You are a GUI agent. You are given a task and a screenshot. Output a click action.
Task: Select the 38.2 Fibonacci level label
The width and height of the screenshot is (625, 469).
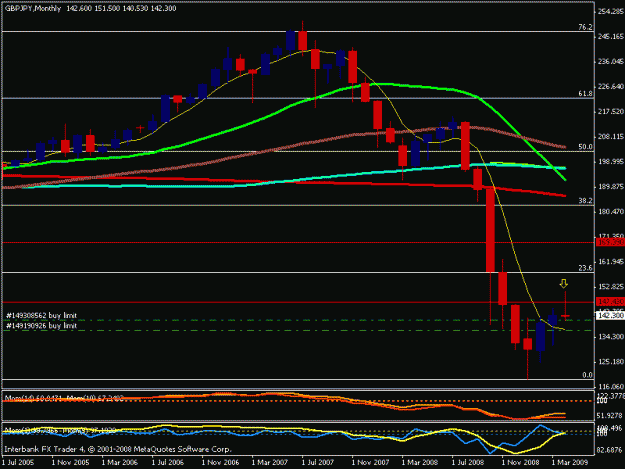(585, 200)
